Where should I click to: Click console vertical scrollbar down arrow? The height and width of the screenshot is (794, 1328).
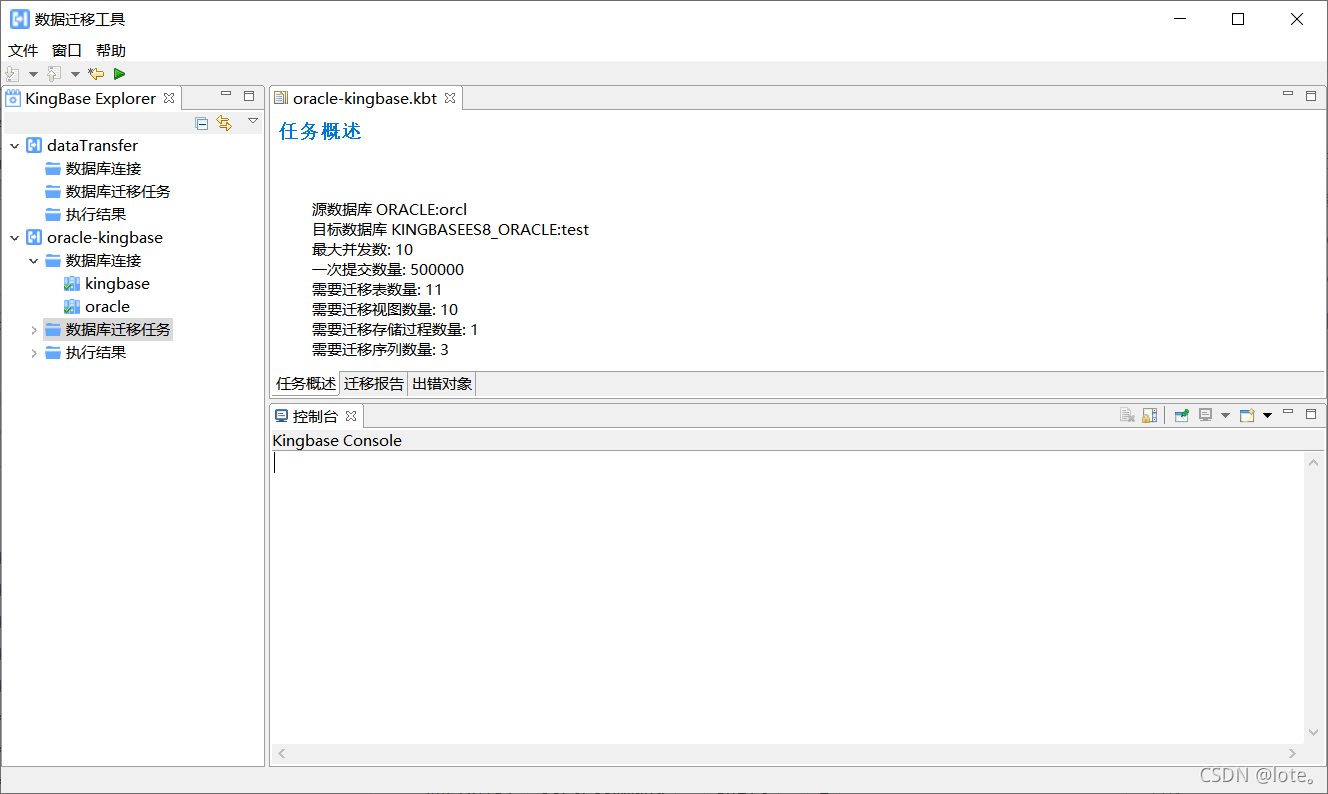coord(1314,733)
